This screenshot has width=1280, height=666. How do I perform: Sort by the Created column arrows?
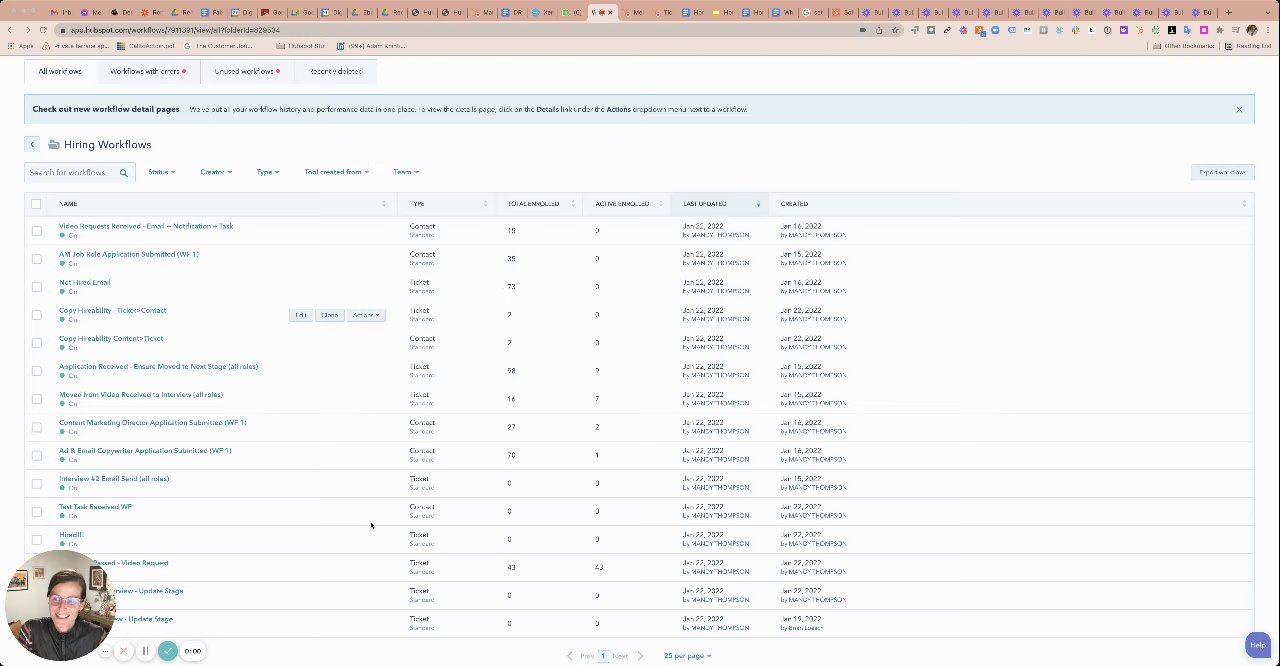[1244, 204]
